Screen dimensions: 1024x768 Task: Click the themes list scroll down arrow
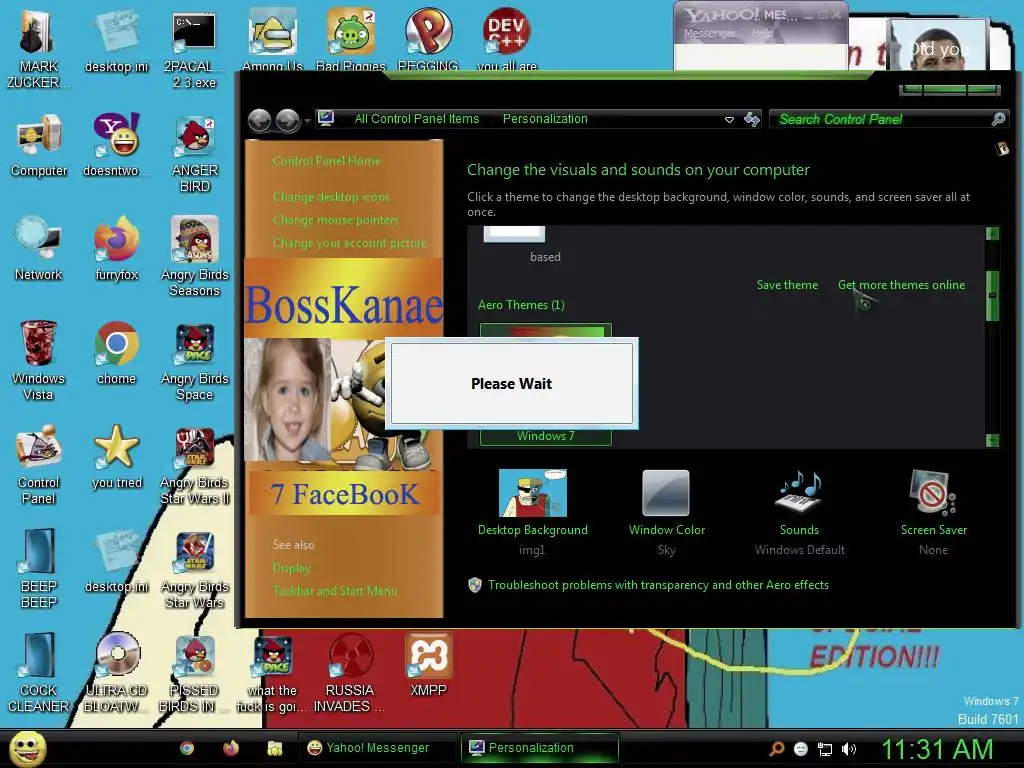[993, 441]
